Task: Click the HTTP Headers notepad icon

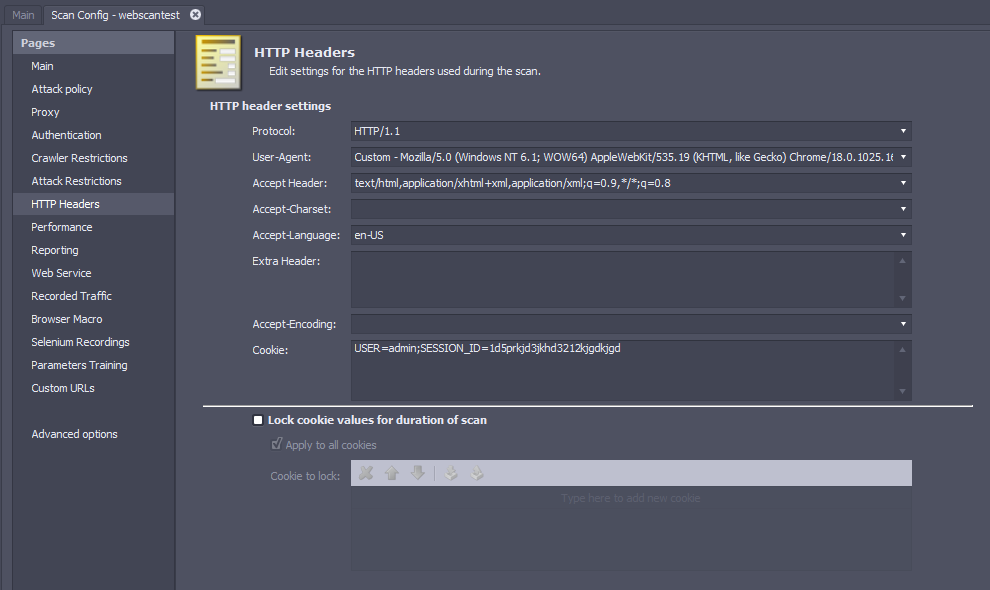Action: [218, 62]
